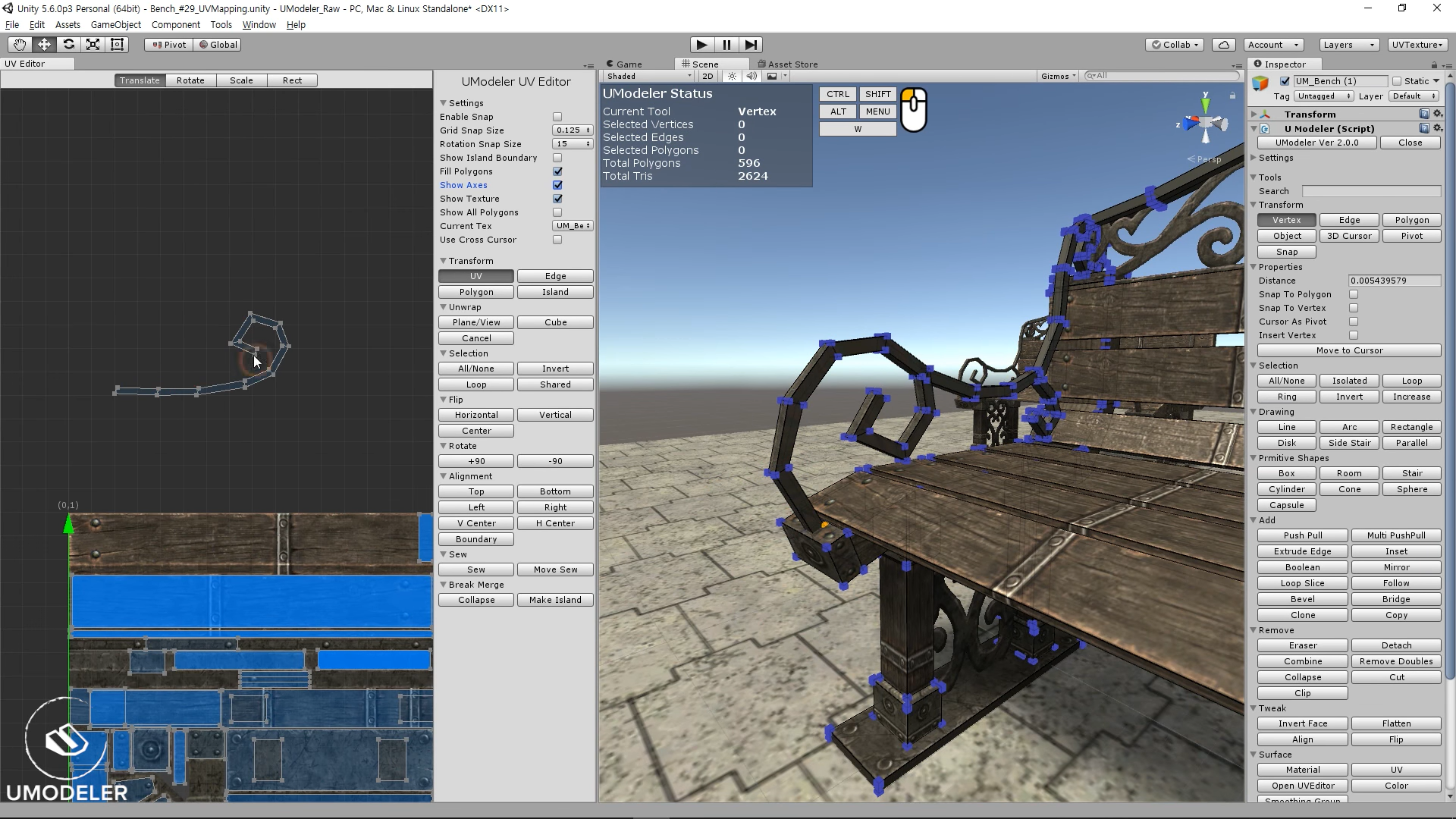Screen dimensions: 1456x819
Task: Click the Play button
Action: tap(702, 45)
